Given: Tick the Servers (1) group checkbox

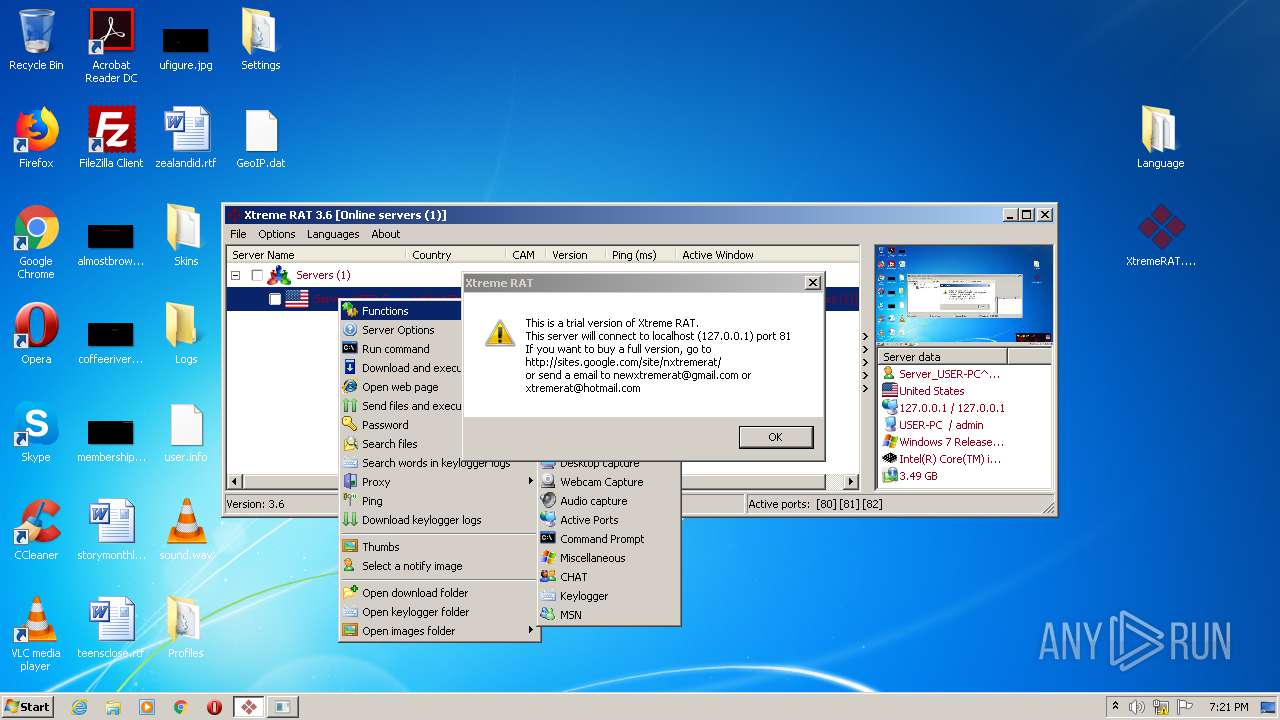Looking at the screenshot, I should pos(257,275).
